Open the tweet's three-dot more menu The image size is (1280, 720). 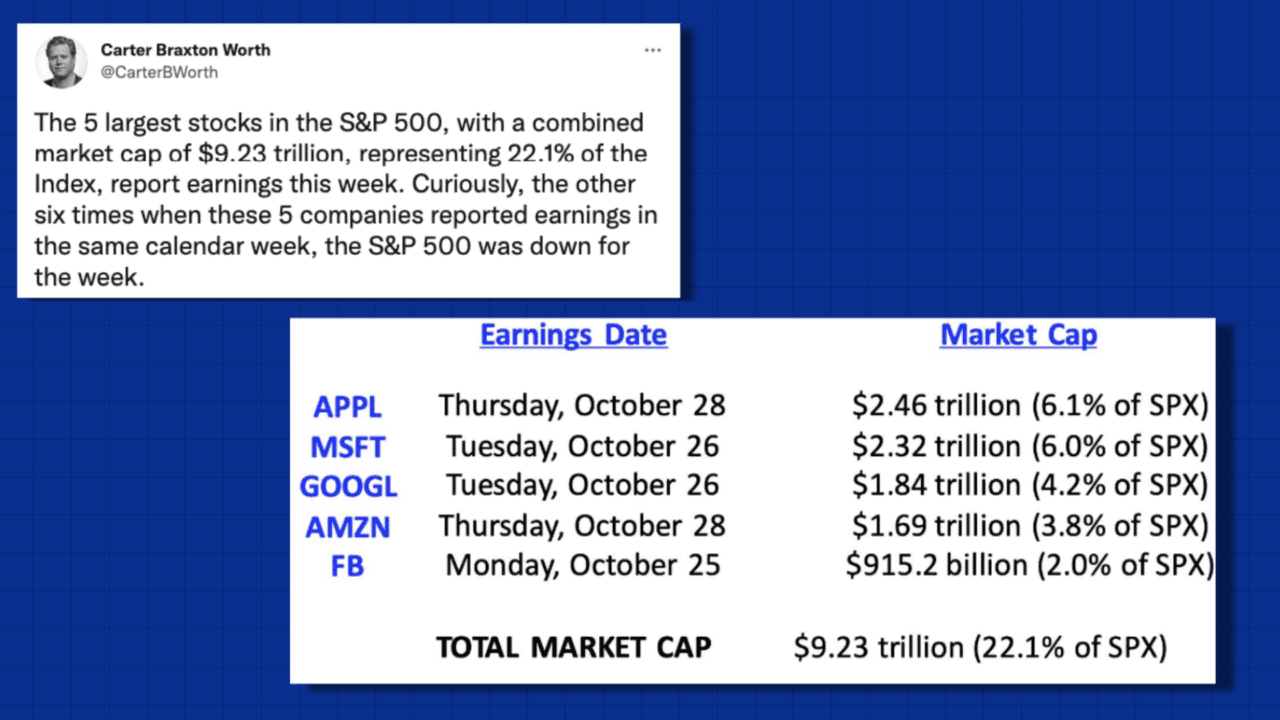[x=652, y=50]
